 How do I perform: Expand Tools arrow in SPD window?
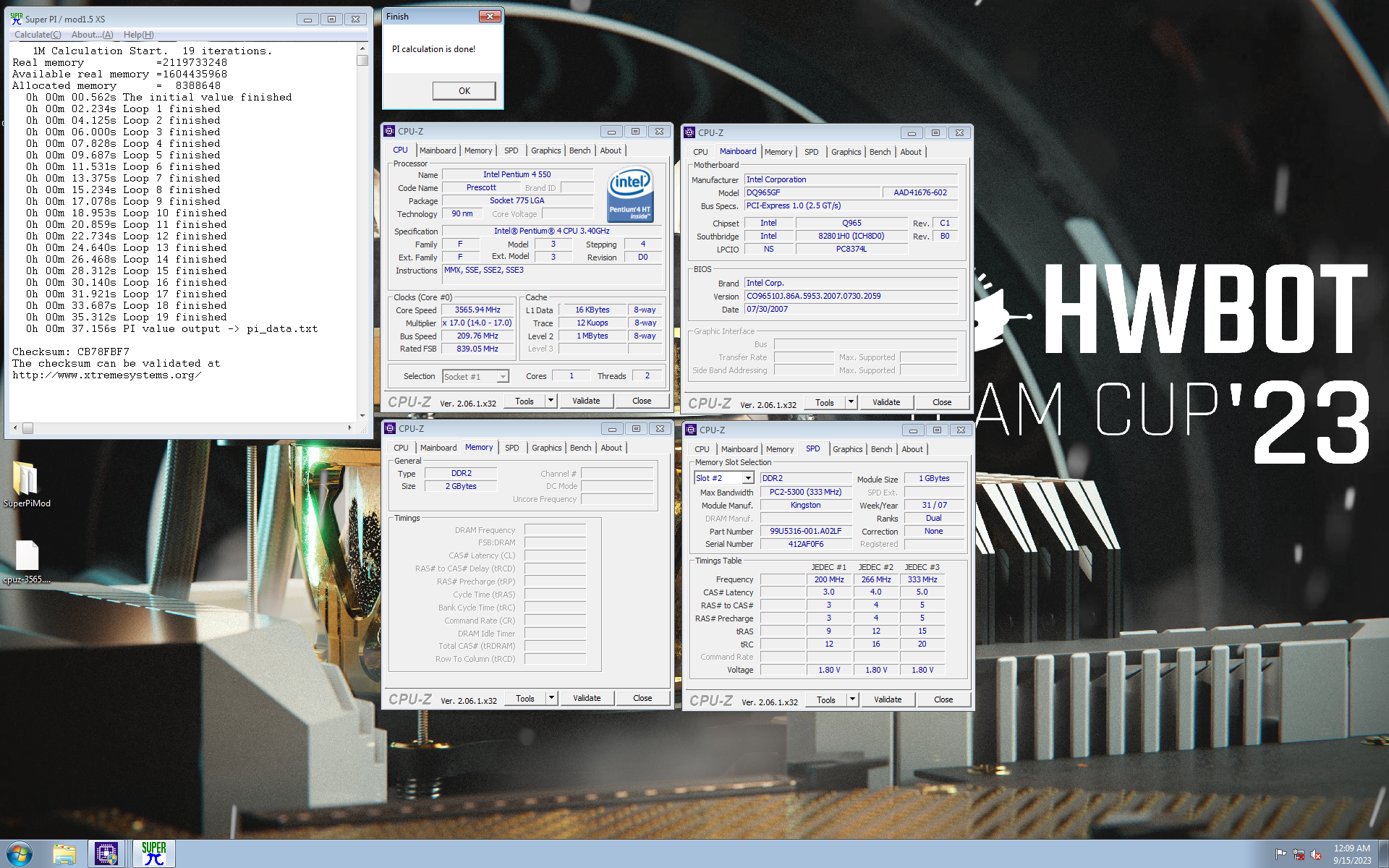(x=852, y=699)
